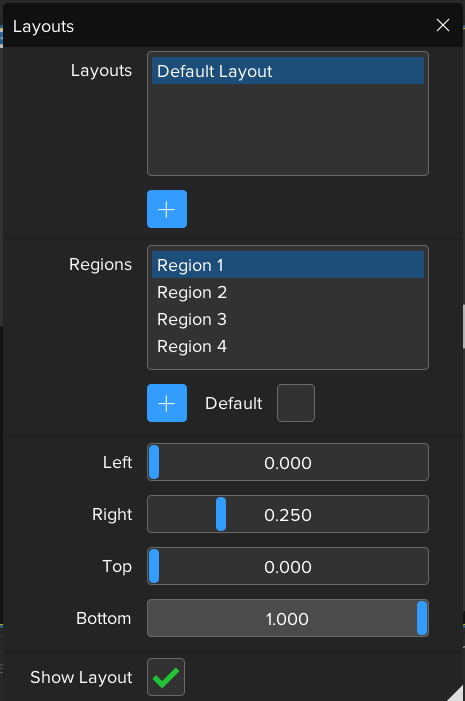Viewport: 465px width, 701px height.
Task: Click the Top value field 0.000
Action: coord(287,566)
